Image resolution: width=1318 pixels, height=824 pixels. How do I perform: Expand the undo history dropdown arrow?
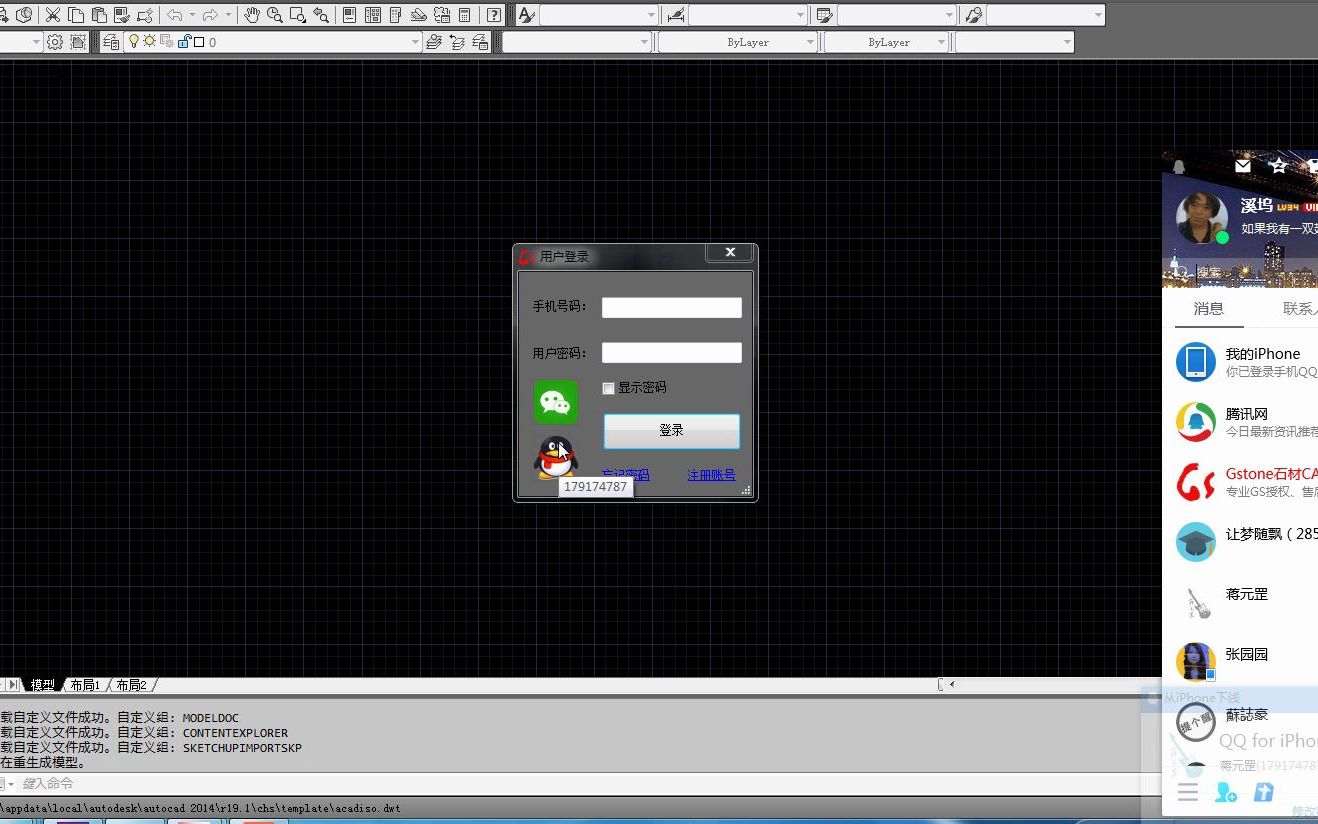pyautogui.click(x=191, y=15)
